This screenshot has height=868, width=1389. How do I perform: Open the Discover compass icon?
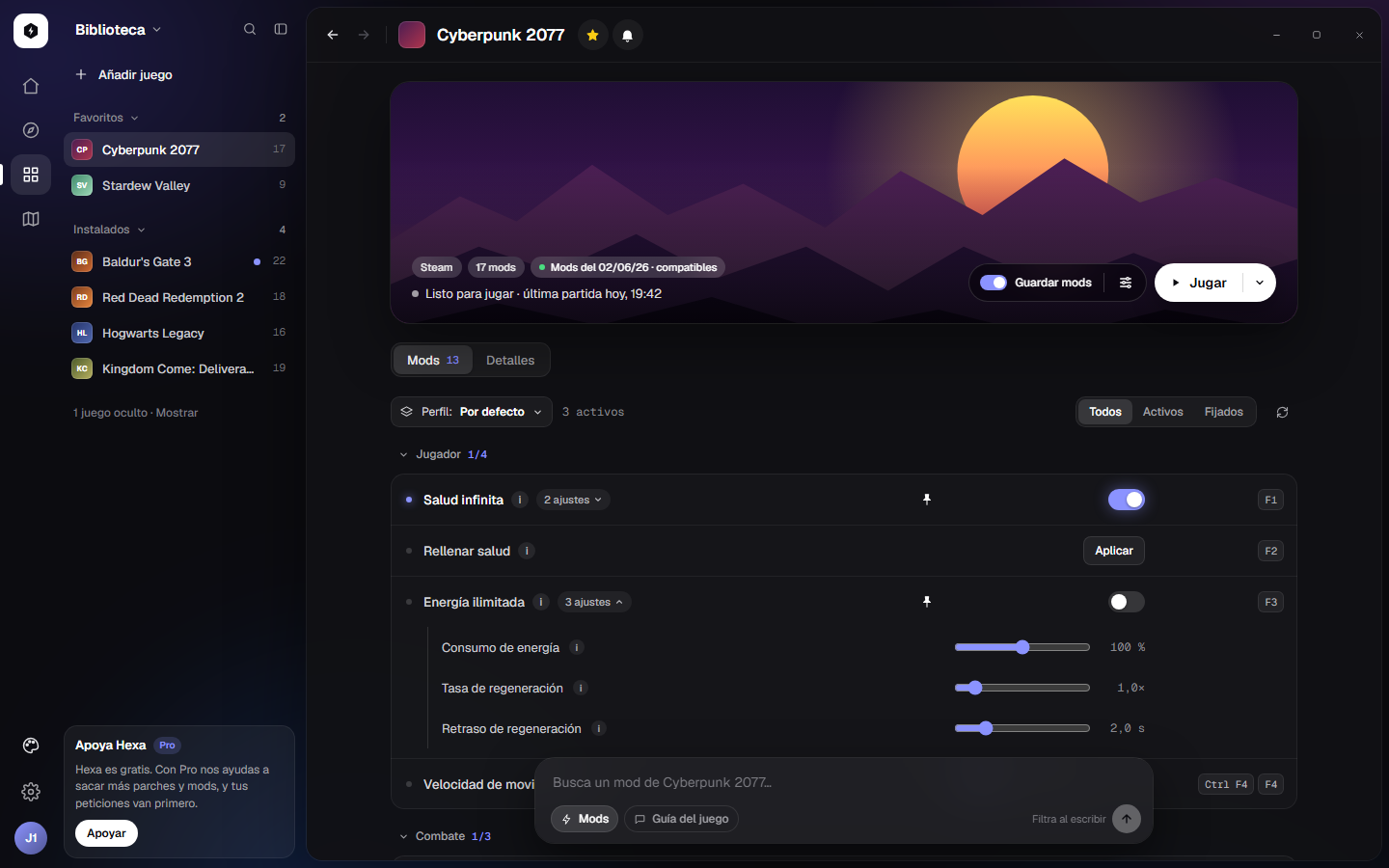point(31,130)
